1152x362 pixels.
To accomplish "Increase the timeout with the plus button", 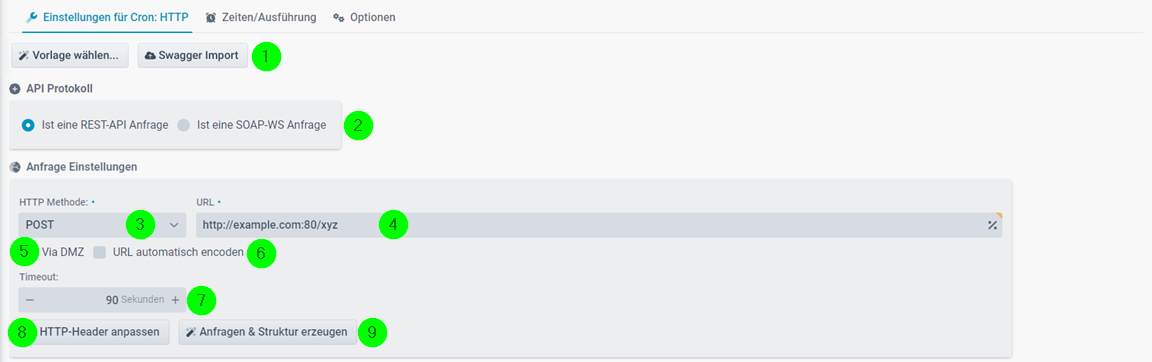I will [x=175, y=300].
